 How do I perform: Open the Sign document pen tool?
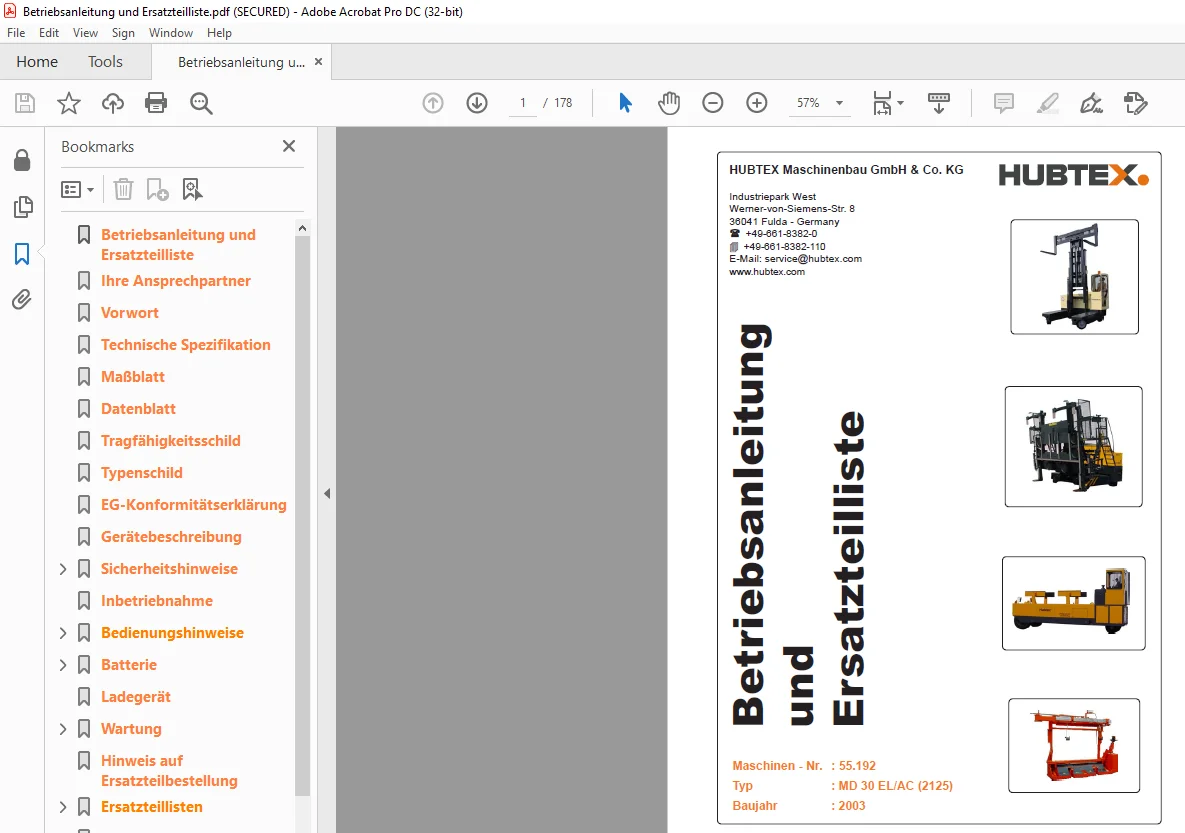[x=1091, y=103]
